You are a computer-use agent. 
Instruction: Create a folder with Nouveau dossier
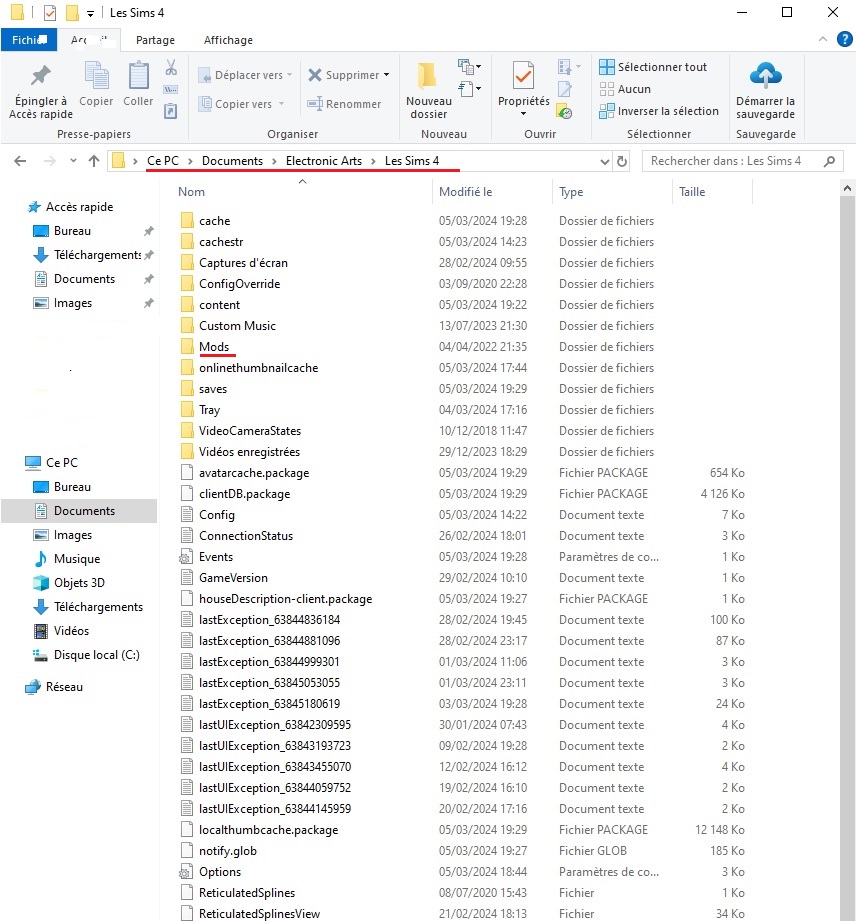click(x=429, y=91)
